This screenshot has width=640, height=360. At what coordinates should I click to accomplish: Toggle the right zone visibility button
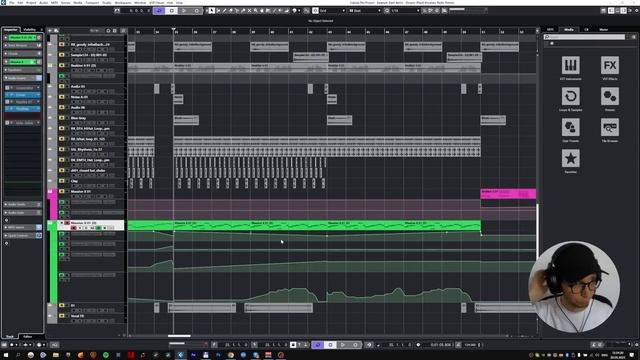pos(623,11)
